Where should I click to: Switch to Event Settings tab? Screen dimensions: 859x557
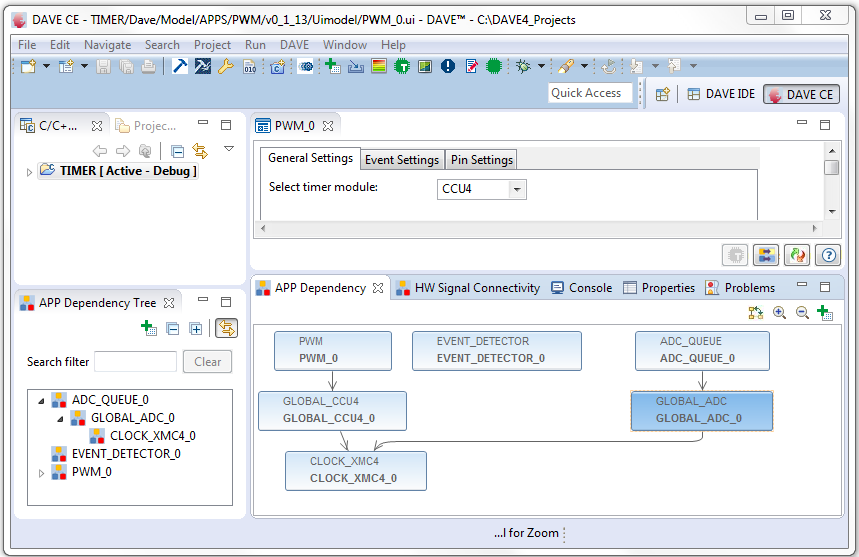(x=402, y=159)
